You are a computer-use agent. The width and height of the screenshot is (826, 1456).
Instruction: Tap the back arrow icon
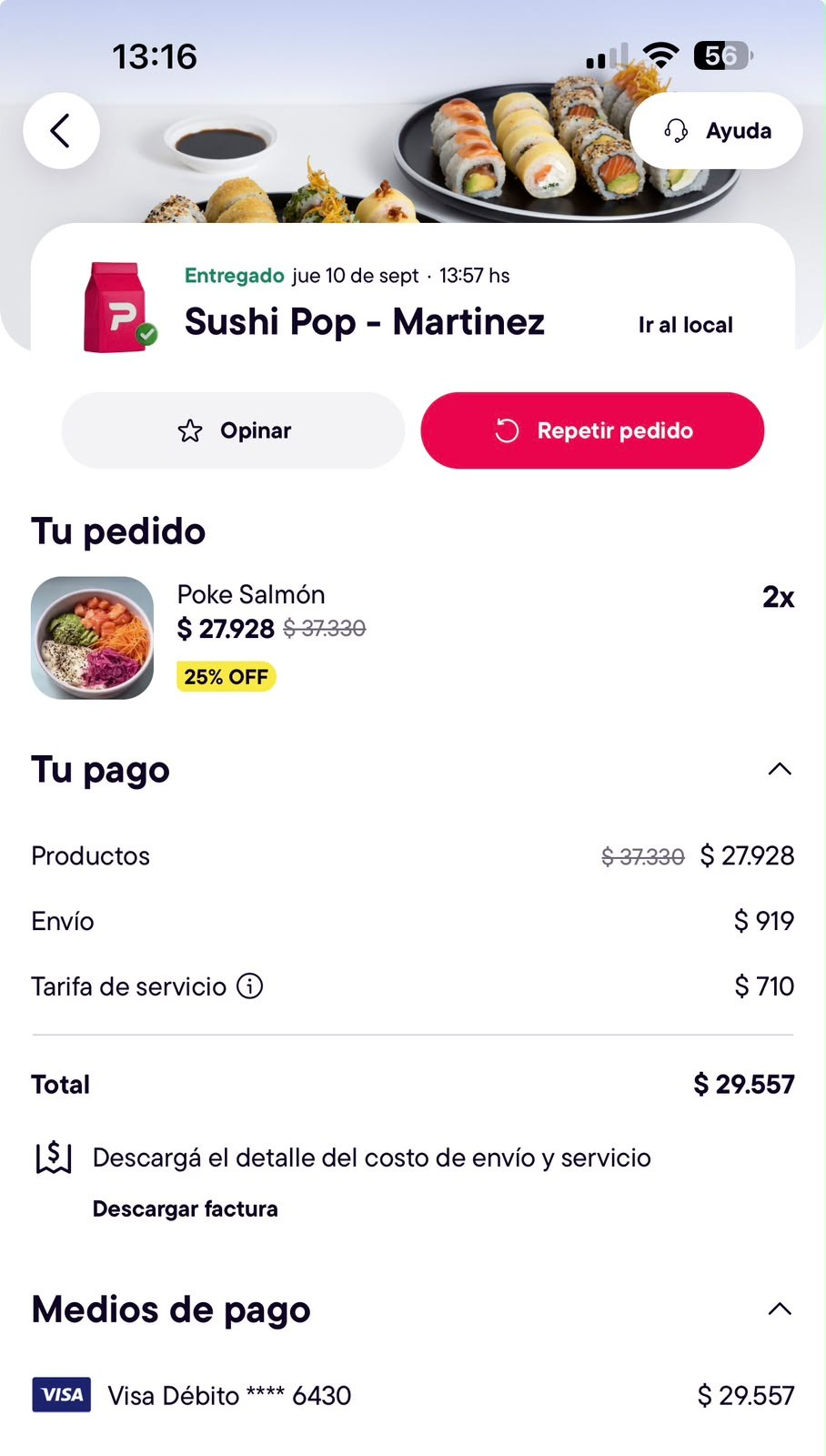pyautogui.click(x=61, y=131)
